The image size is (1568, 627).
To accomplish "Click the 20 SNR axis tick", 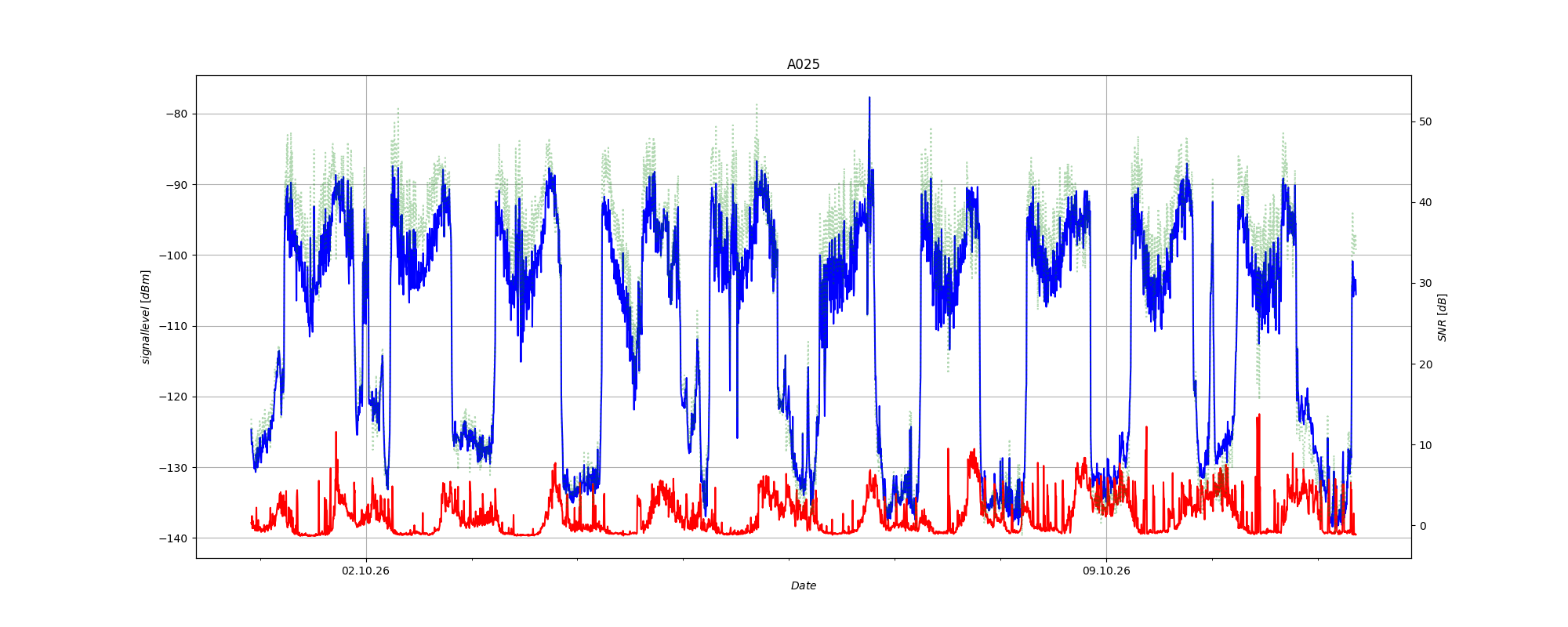I will (1425, 364).
